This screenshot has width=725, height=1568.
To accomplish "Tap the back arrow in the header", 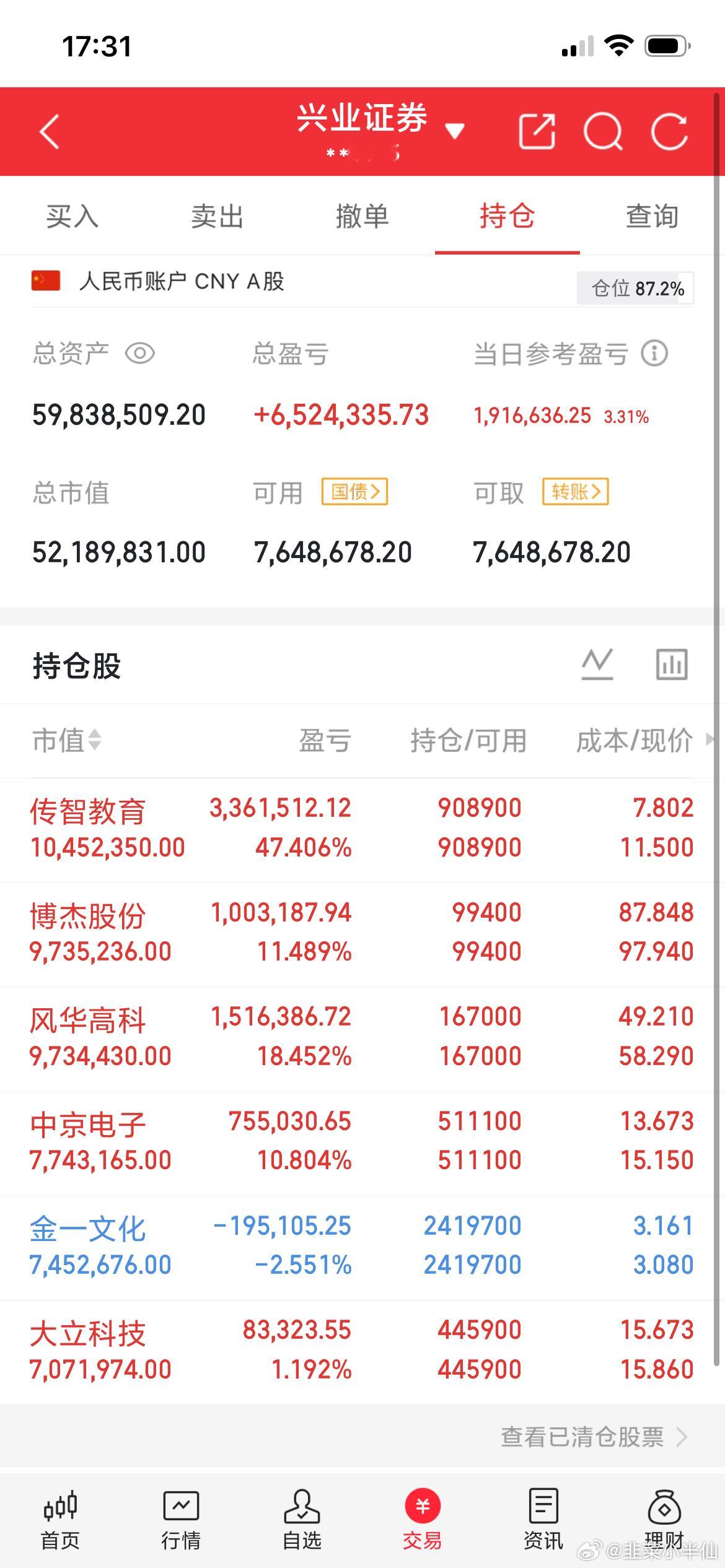I will point(49,131).
